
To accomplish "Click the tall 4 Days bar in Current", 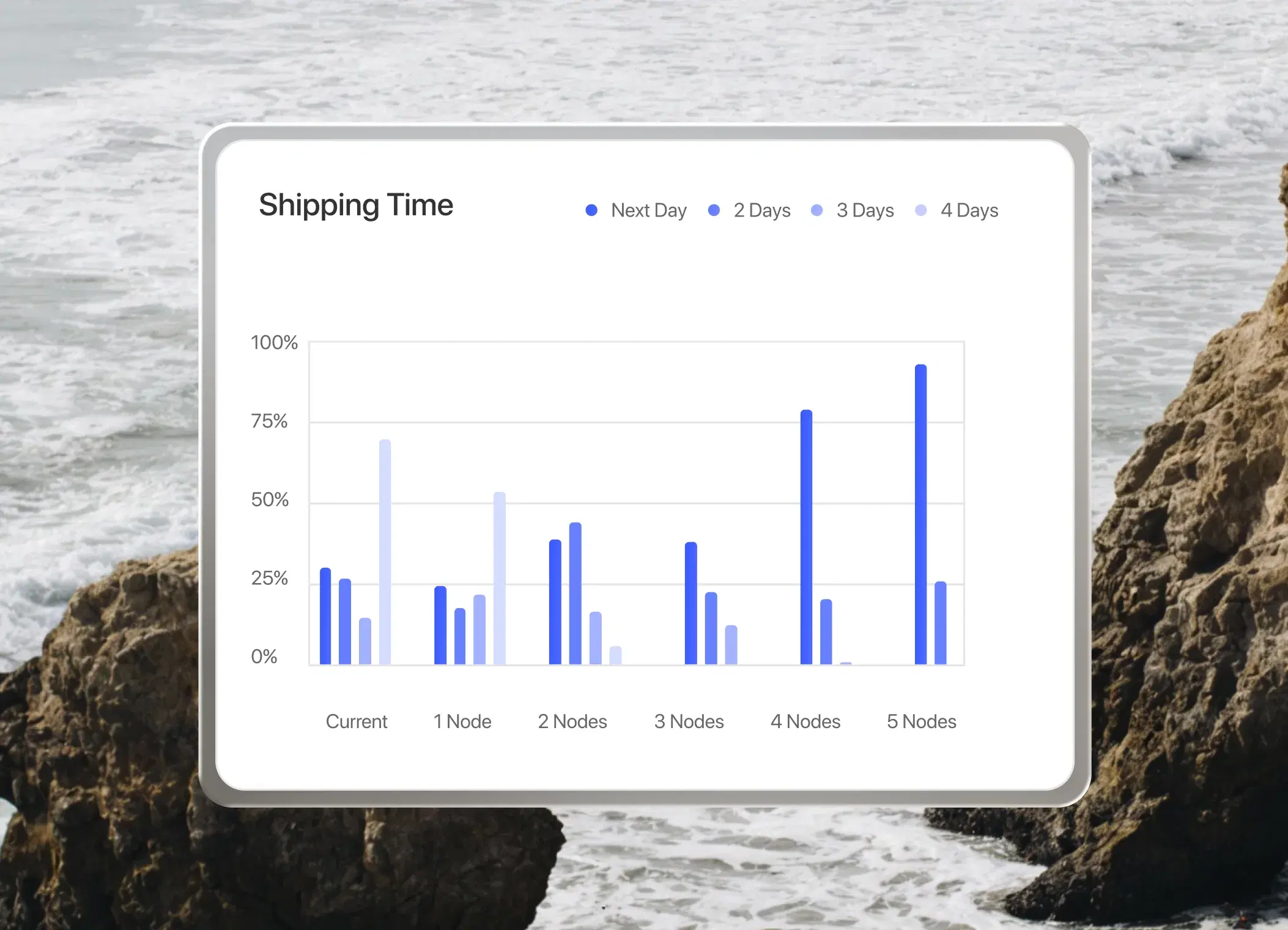I will tap(385, 552).
